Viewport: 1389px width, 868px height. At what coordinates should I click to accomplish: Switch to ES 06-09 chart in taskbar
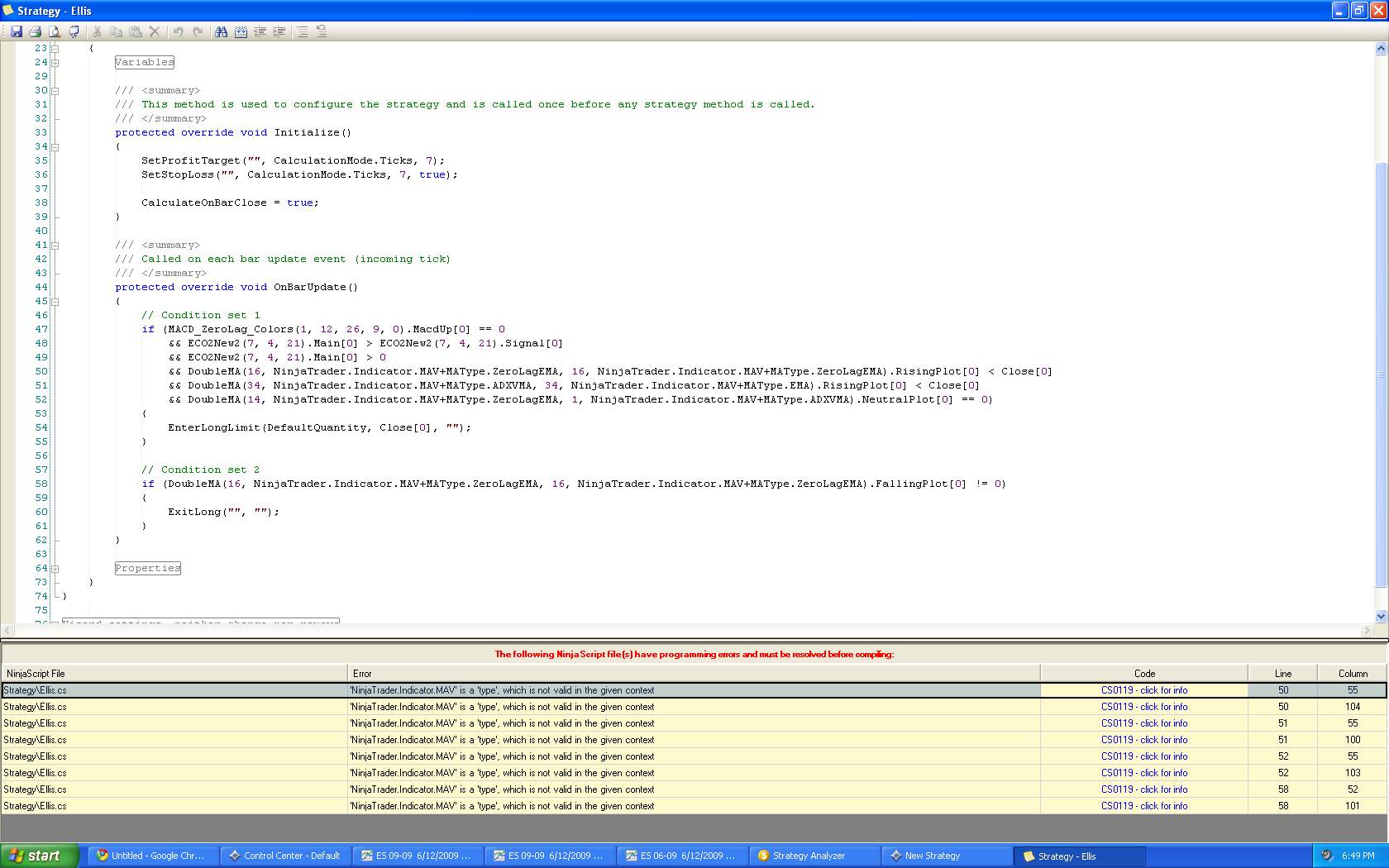(x=683, y=856)
